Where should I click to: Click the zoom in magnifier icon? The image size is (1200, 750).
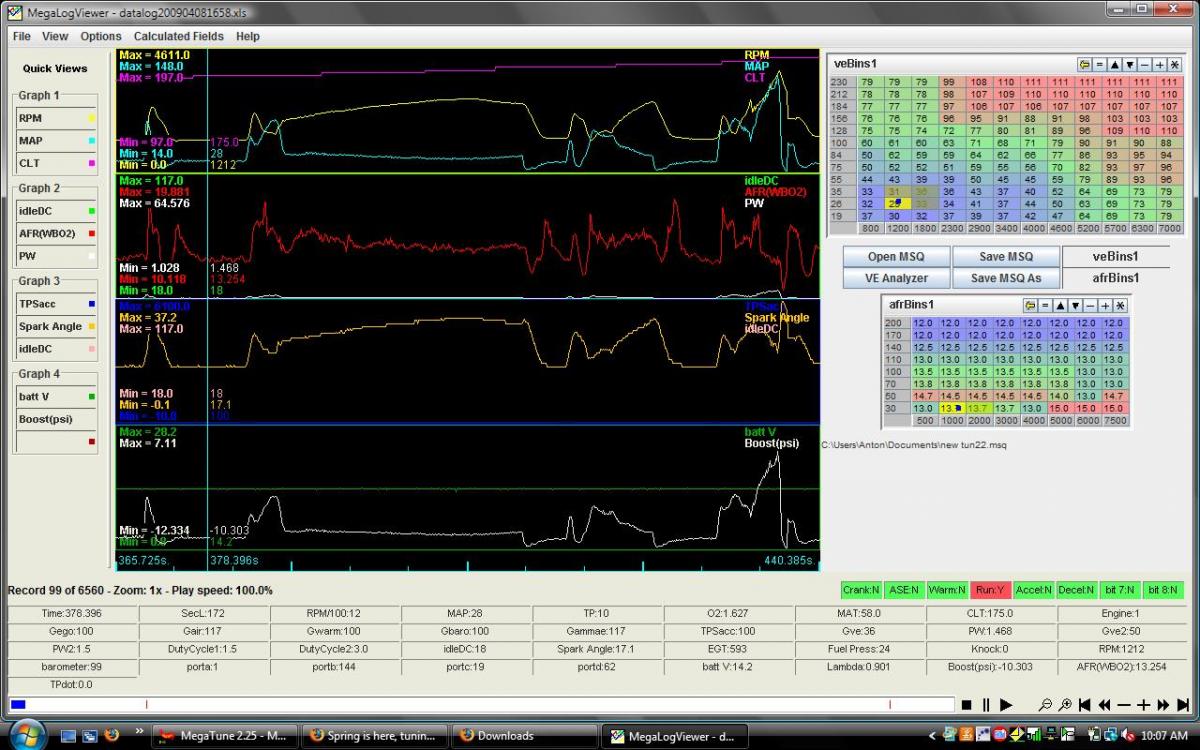1066,705
